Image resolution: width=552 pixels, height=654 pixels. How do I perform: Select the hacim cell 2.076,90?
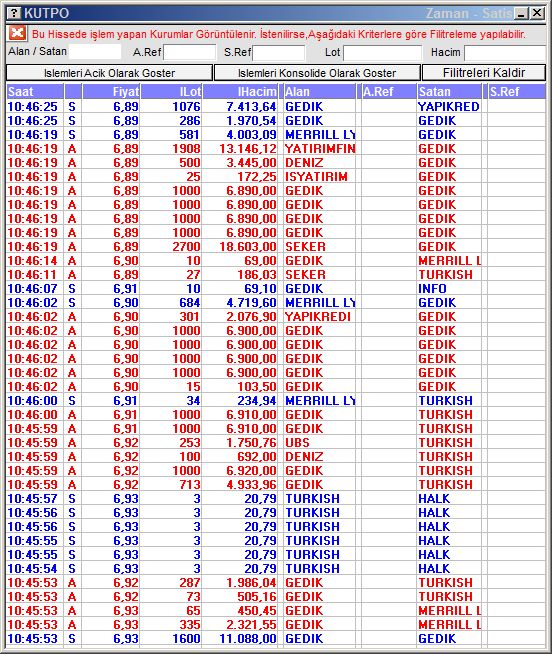240,317
